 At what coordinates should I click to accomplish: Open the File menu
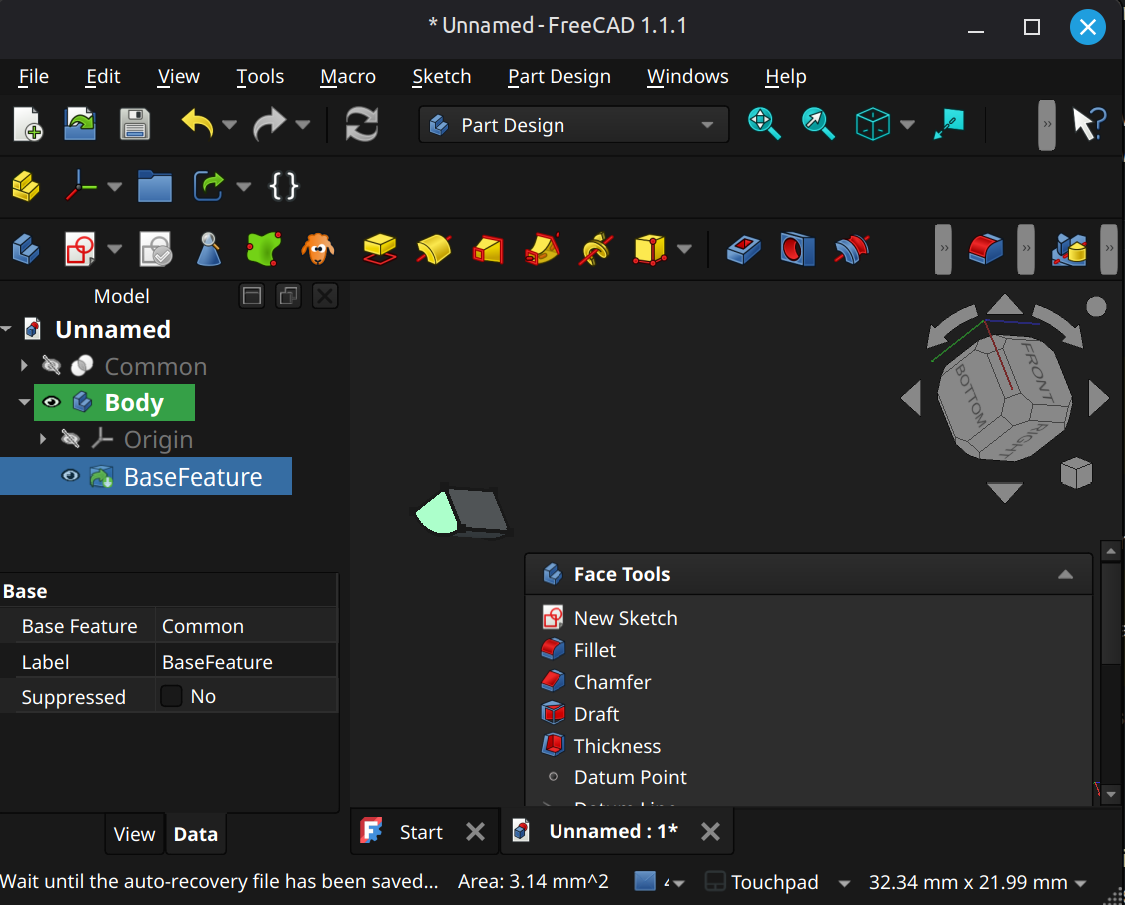[34, 76]
